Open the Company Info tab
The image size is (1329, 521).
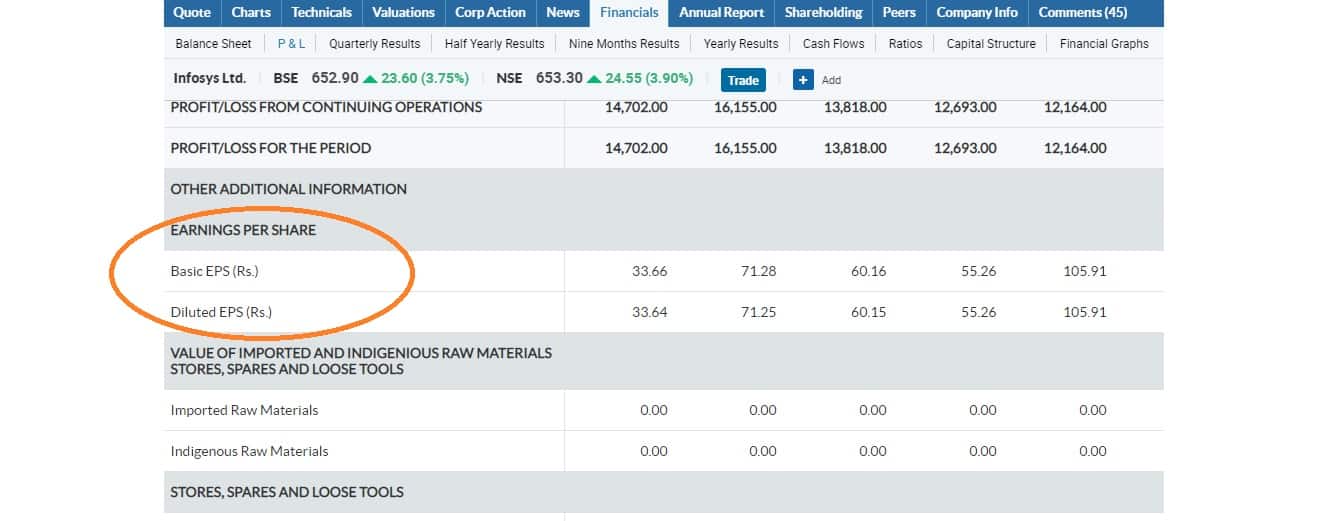click(977, 13)
